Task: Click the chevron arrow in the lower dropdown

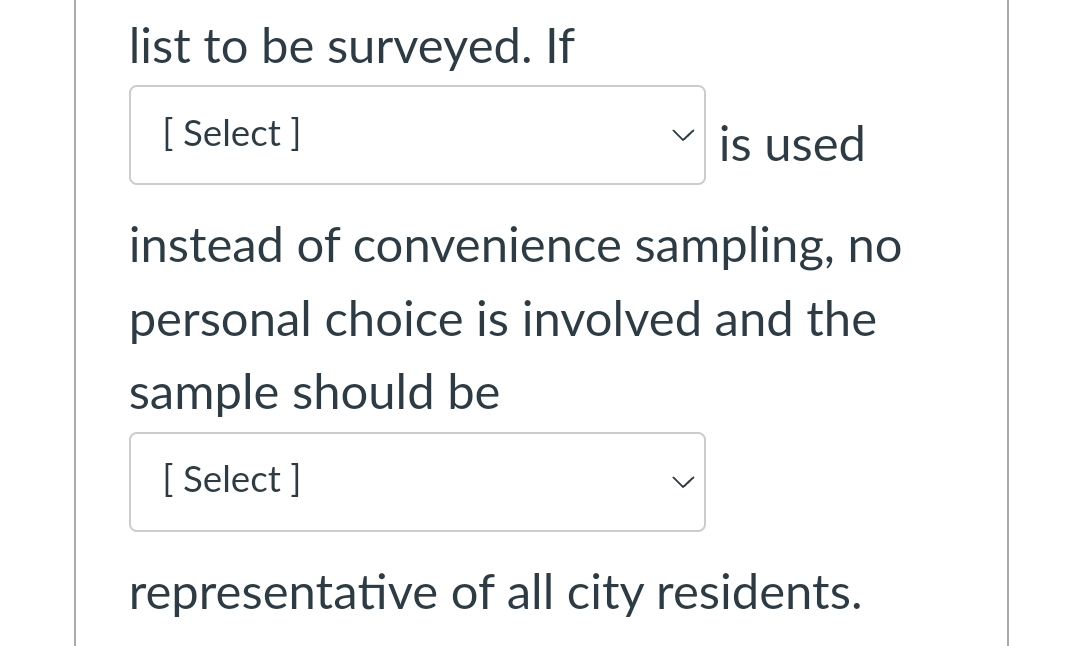Action: [x=683, y=482]
